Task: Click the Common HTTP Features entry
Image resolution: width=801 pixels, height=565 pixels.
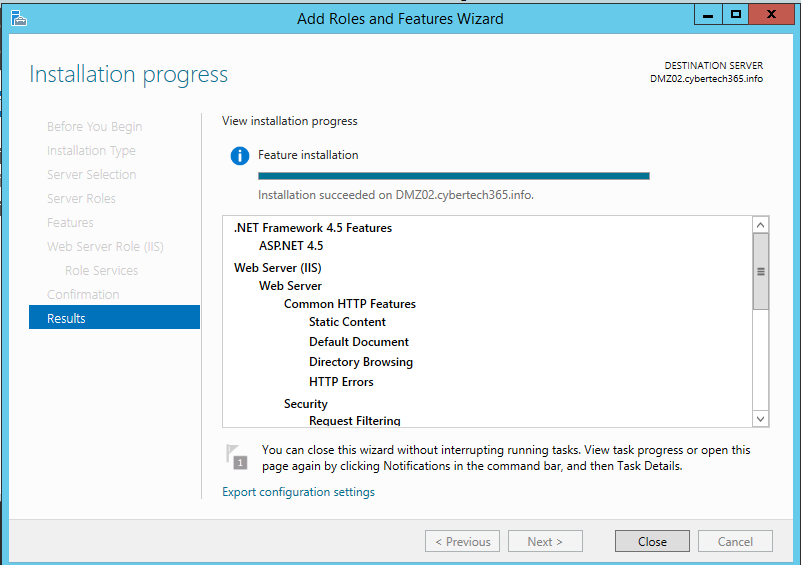Action: [x=350, y=304]
